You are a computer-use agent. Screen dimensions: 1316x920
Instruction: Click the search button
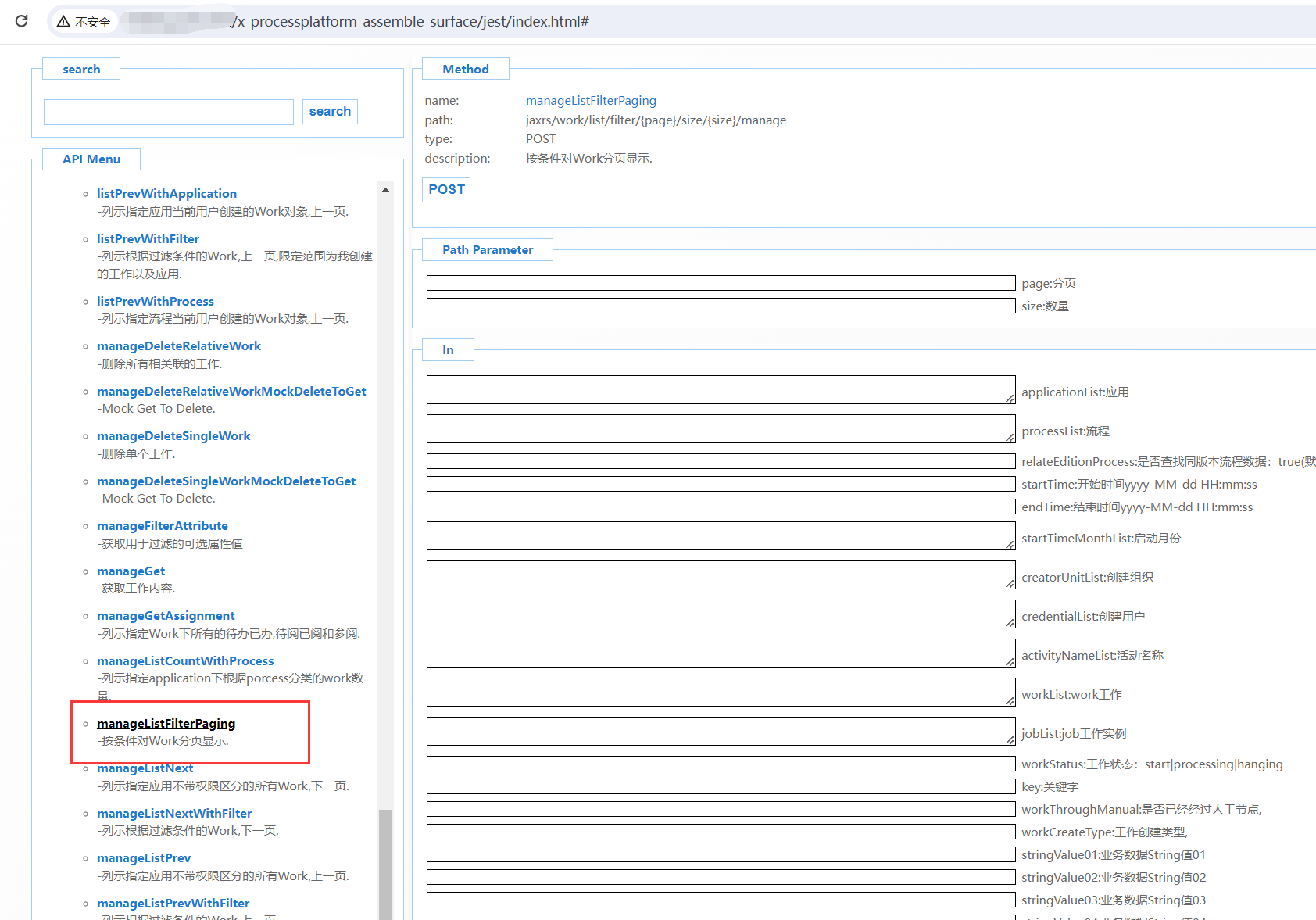(x=330, y=112)
